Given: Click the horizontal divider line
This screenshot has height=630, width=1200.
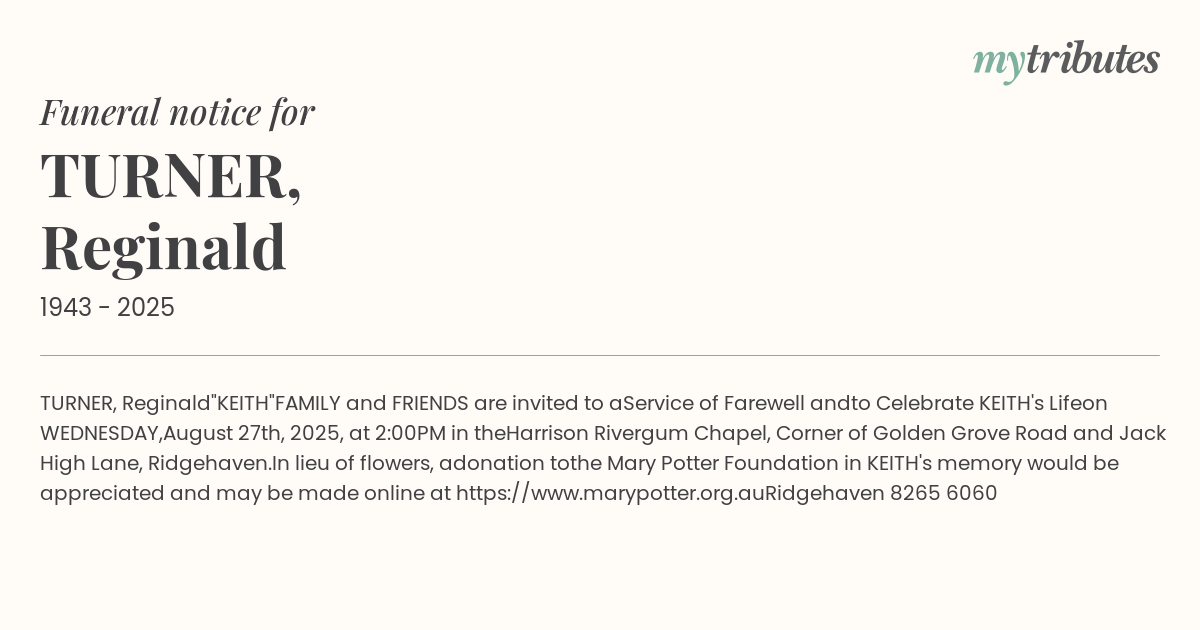Looking at the screenshot, I should [600, 355].
